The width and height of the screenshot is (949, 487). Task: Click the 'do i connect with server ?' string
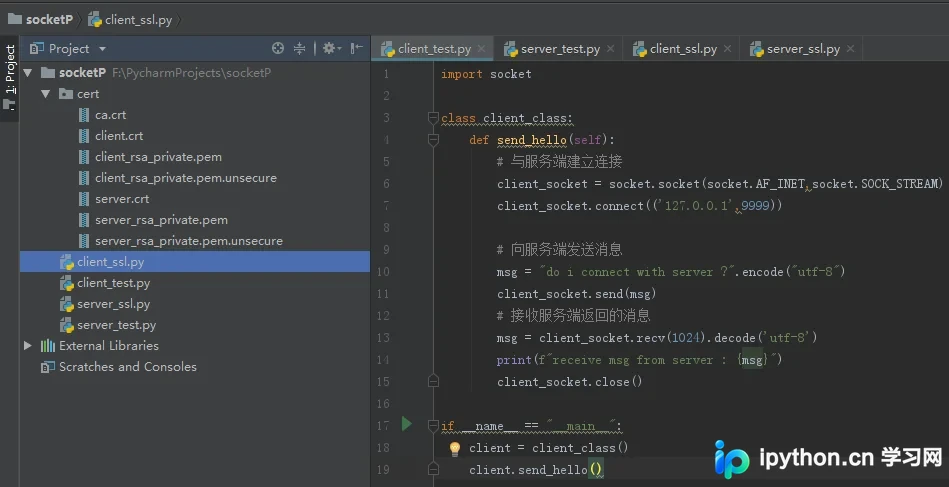[637, 272]
